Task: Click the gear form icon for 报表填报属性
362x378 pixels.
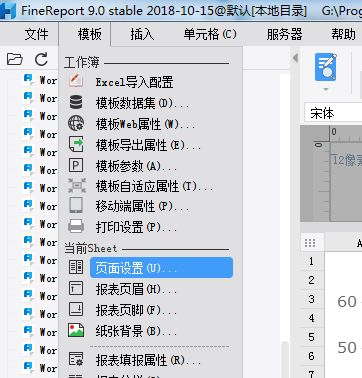Action: [76, 359]
